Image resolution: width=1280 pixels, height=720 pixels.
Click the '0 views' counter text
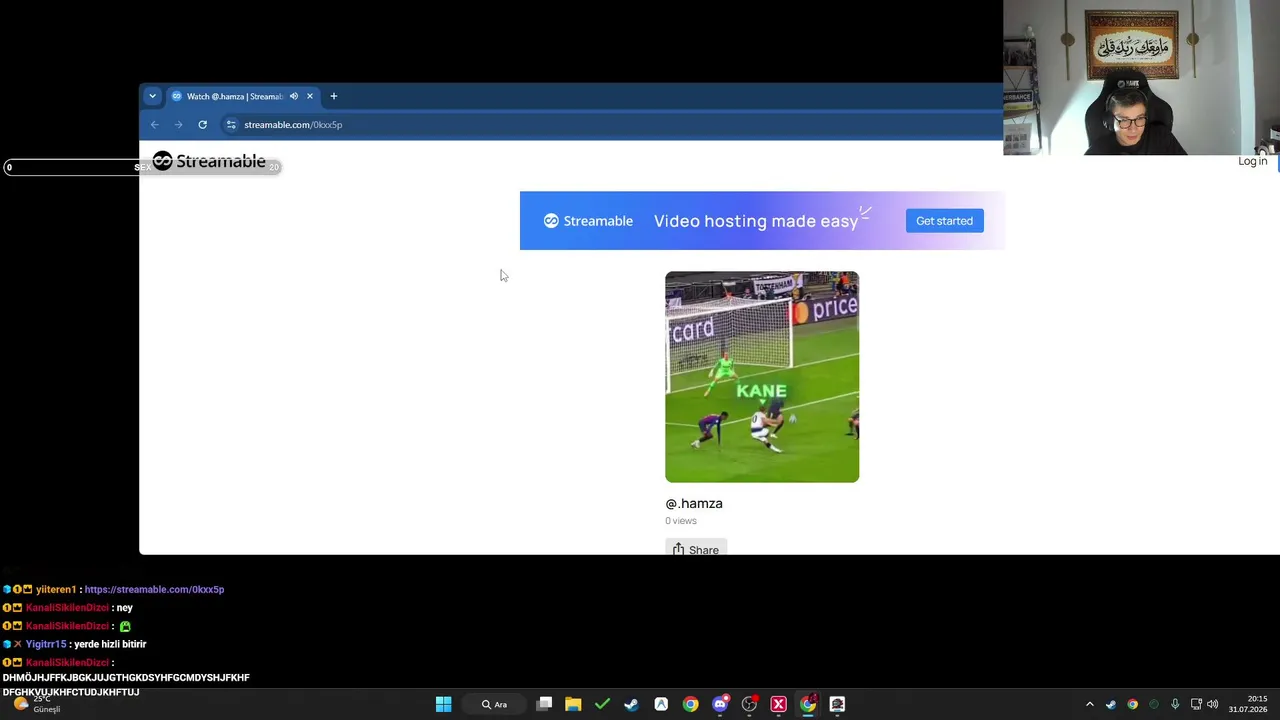[x=681, y=521]
